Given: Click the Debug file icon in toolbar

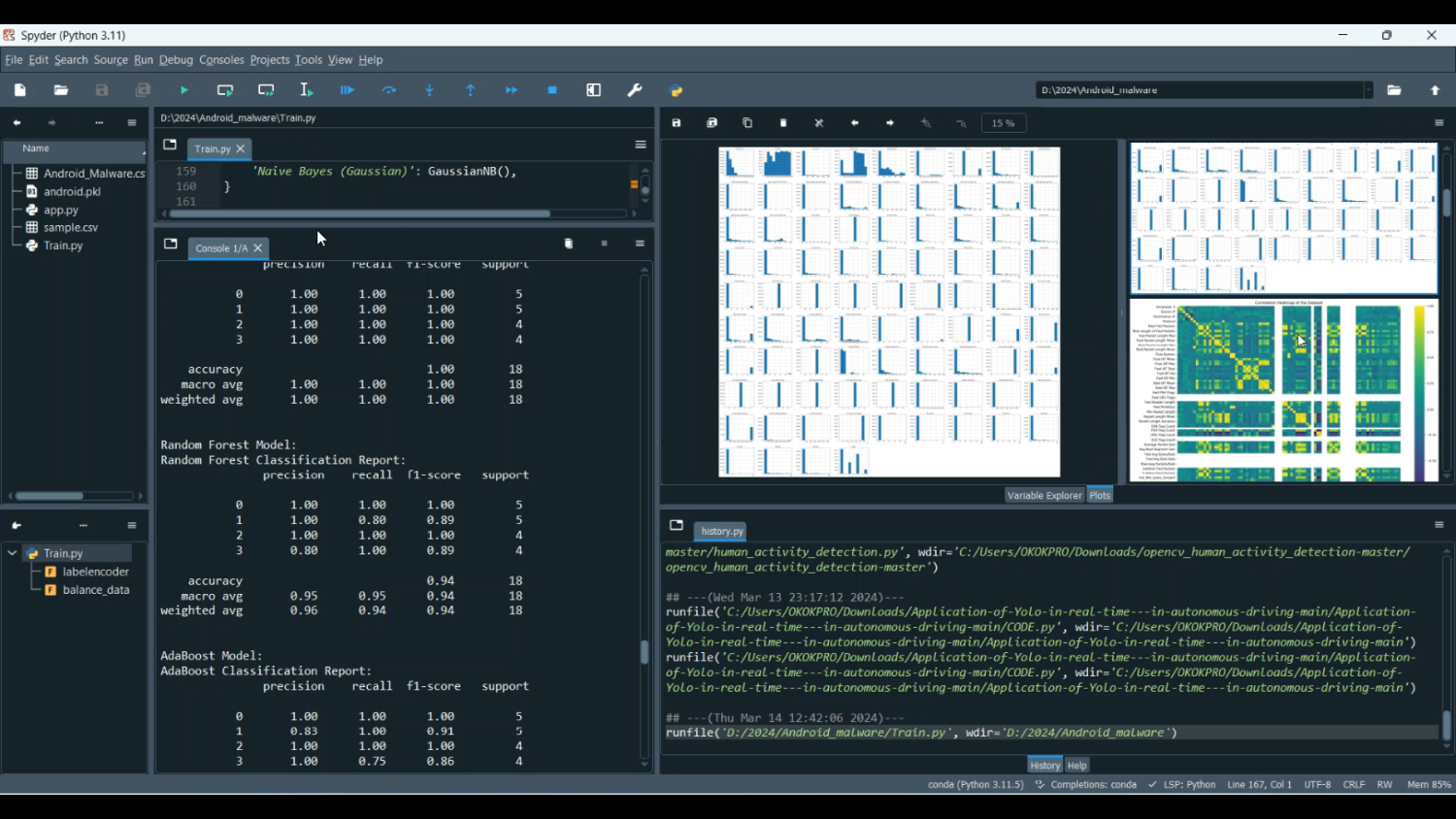Looking at the screenshot, I should (x=347, y=90).
